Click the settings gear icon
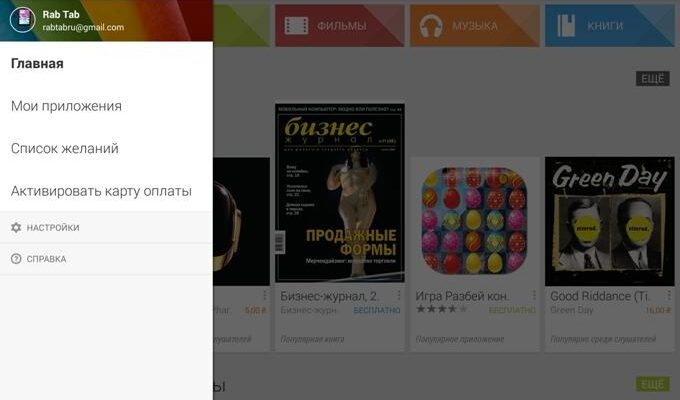This screenshot has width=680, height=400. [16, 227]
